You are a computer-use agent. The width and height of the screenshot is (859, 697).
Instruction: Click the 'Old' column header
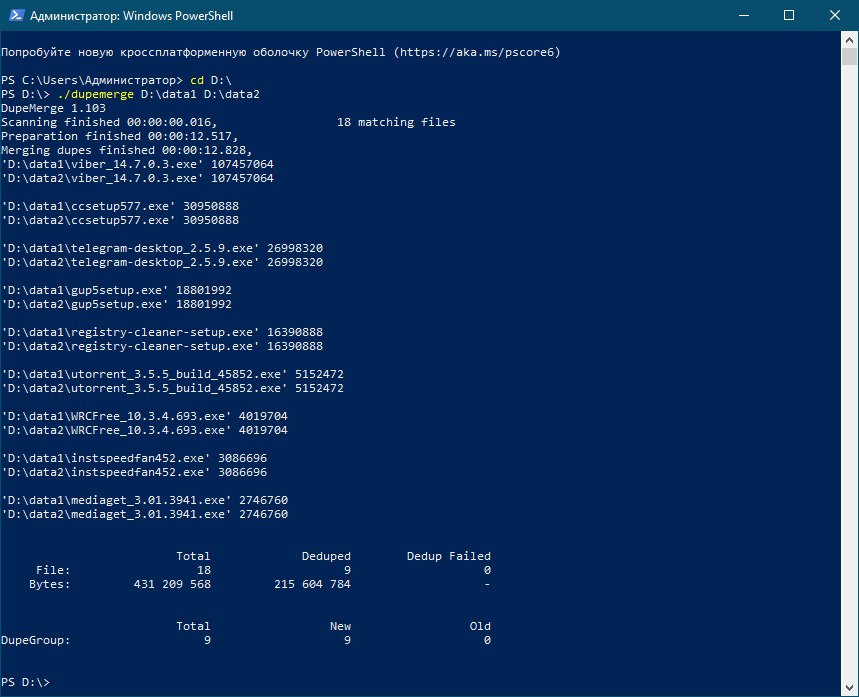pos(480,626)
